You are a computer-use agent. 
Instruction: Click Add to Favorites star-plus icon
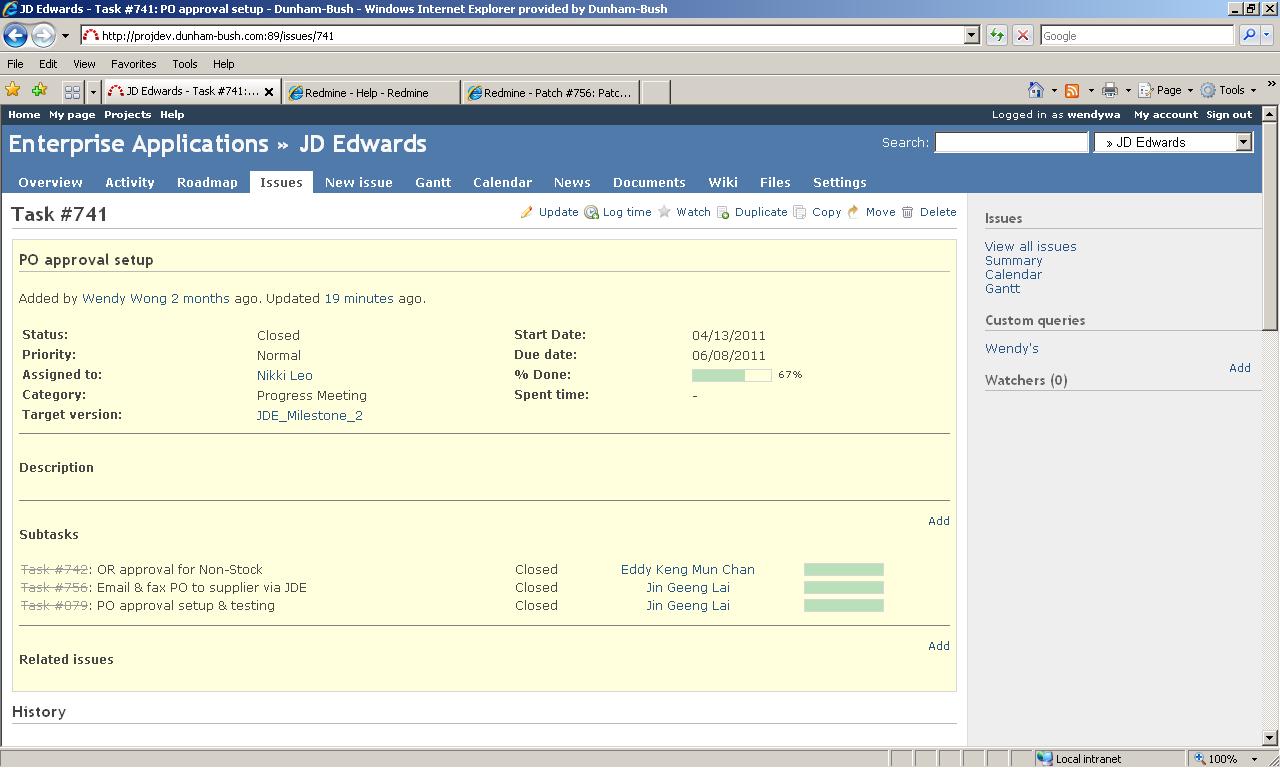click(x=39, y=90)
